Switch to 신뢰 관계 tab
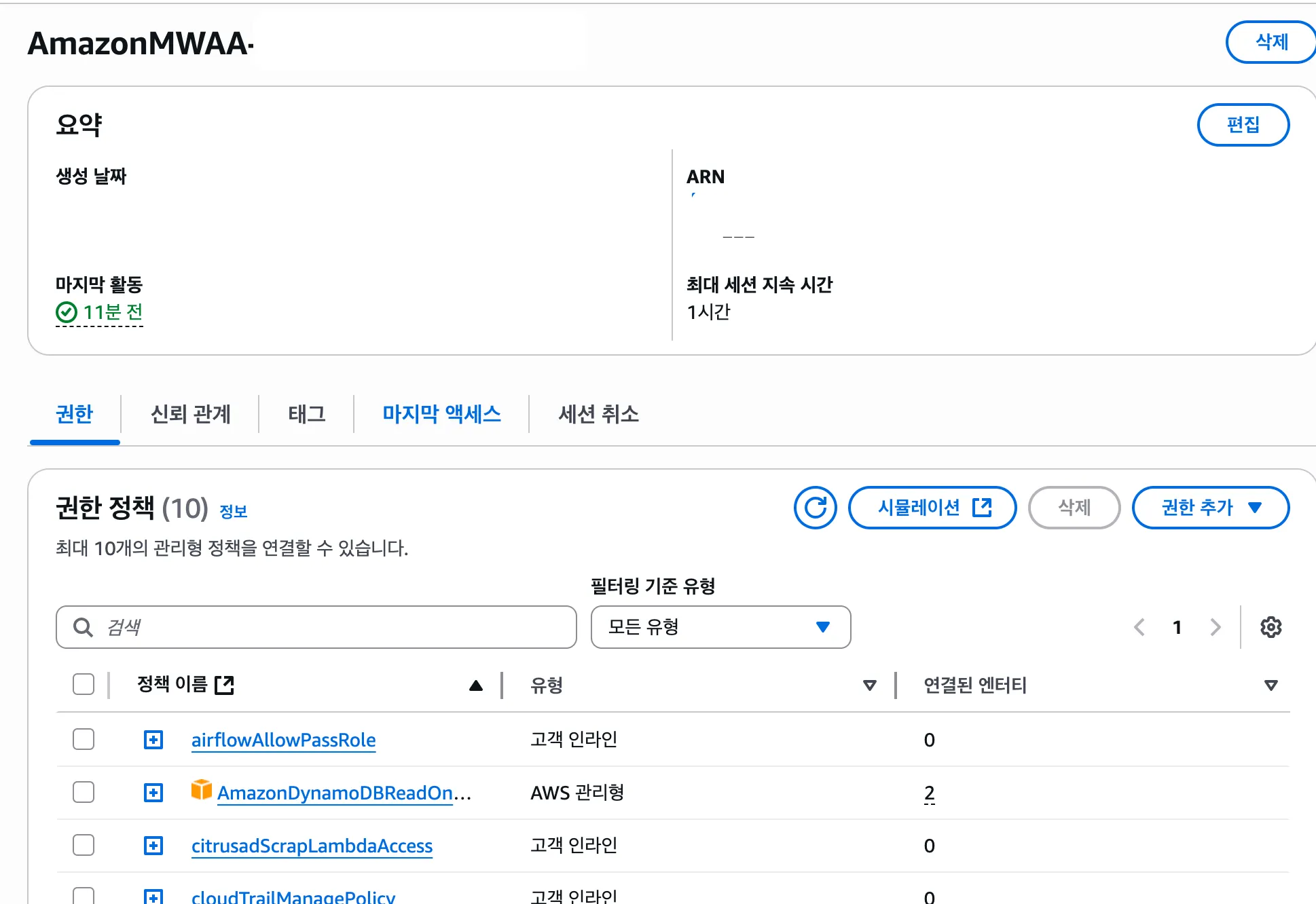1316x904 pixels. click(x=190, y=414)
